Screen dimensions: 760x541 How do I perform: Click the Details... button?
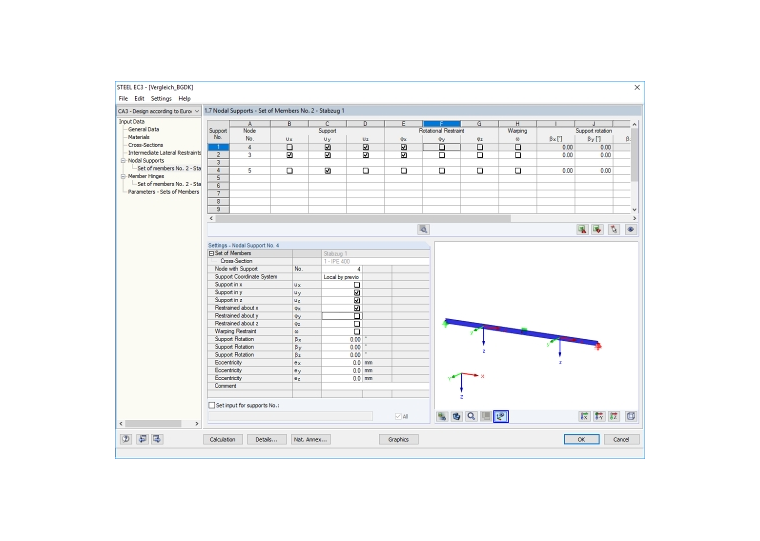point(267,440)
